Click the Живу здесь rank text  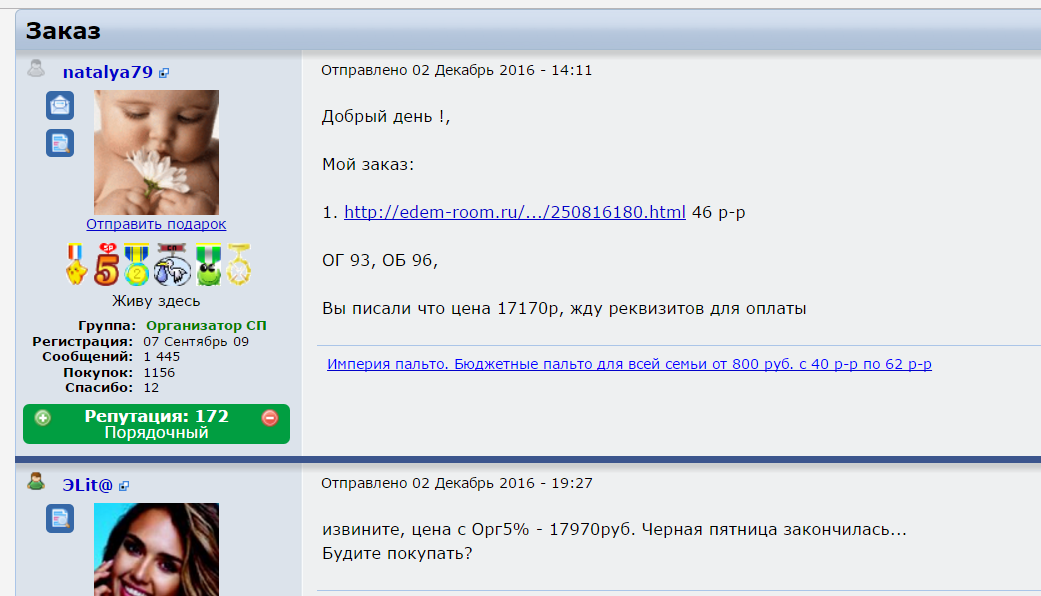pyautogui.click(x=156, y=301)
